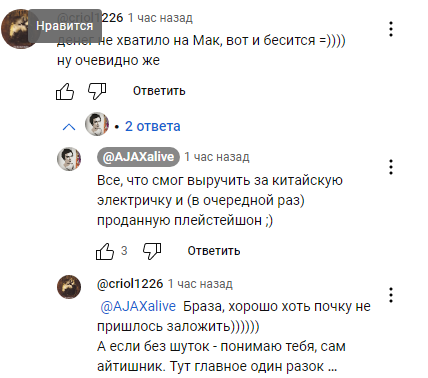The width and height of the screenshot is (428, 378).
Task: Like the top comment about Мак
Action: tap(65, 91)
